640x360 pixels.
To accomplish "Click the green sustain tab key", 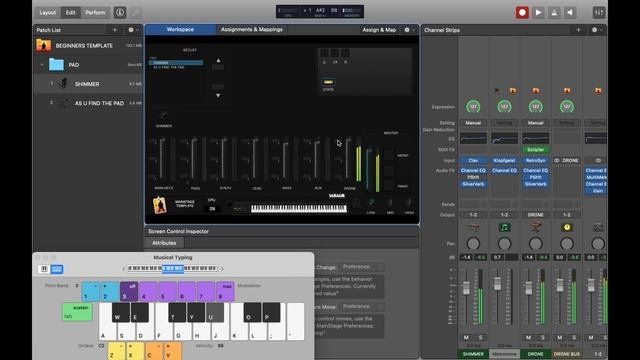I will click(x=77, y=312).
